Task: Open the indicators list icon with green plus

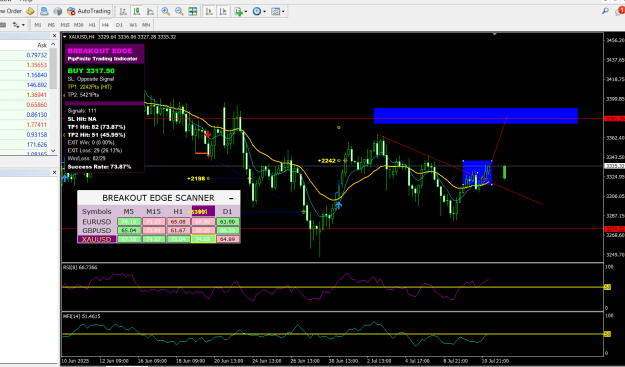Action: click(238, 12)
